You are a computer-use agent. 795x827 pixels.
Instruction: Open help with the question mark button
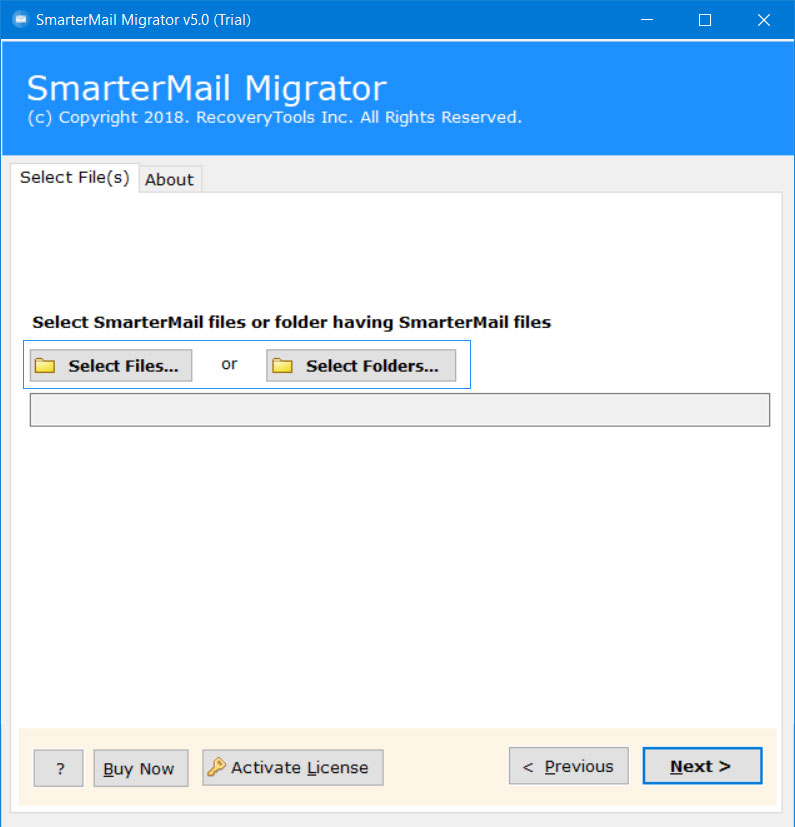point(59,768)
